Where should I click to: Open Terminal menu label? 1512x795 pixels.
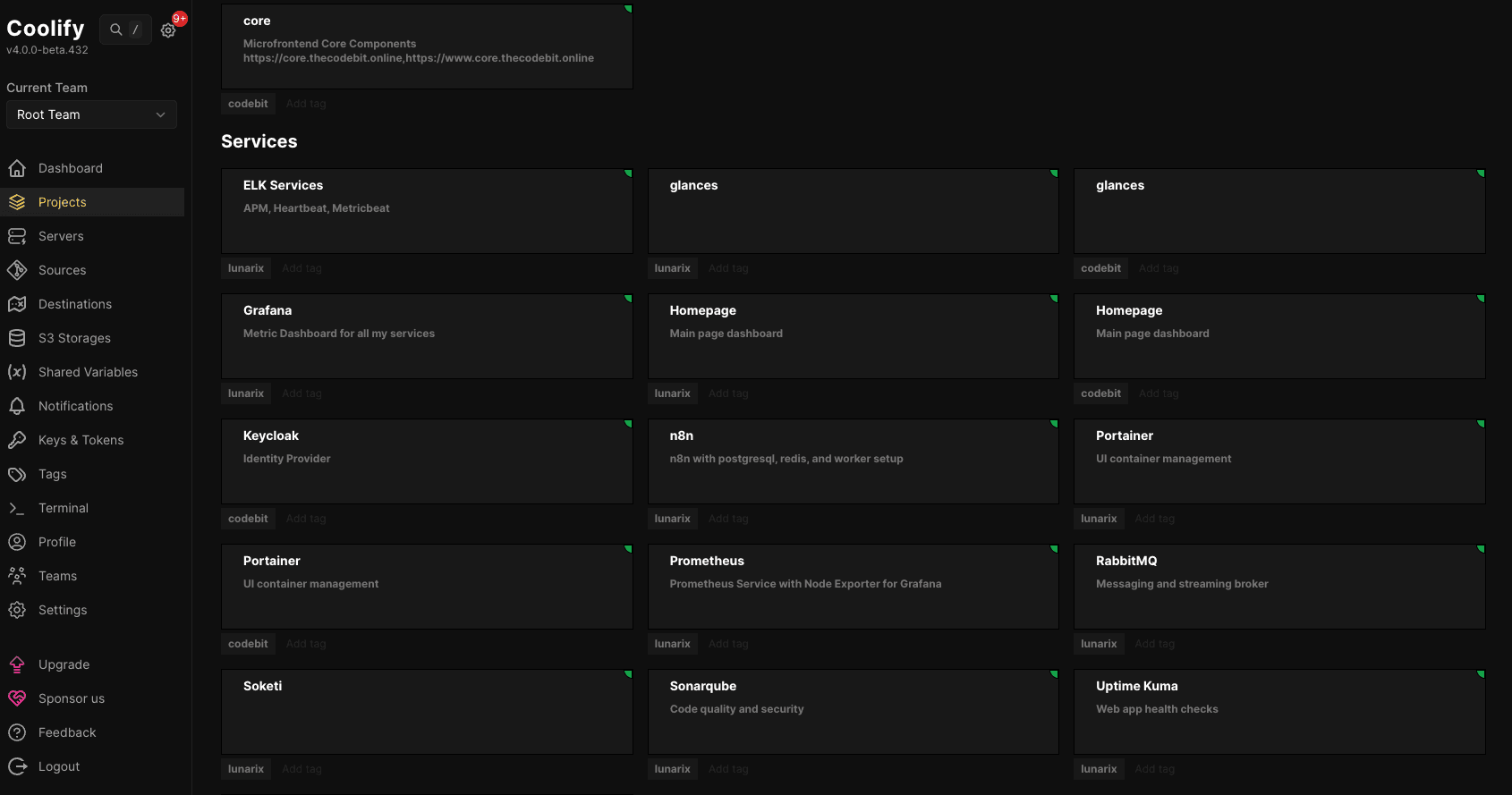point(64,508)
